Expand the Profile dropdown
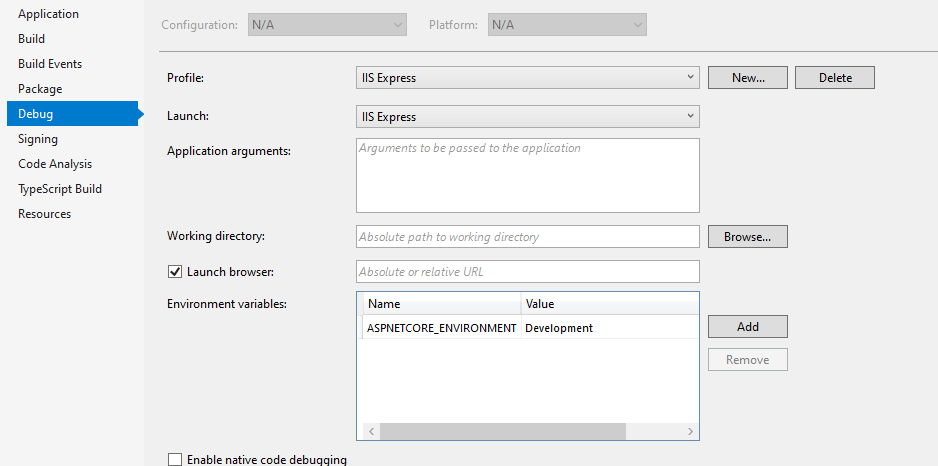938x466 pixels. (527, 77)
